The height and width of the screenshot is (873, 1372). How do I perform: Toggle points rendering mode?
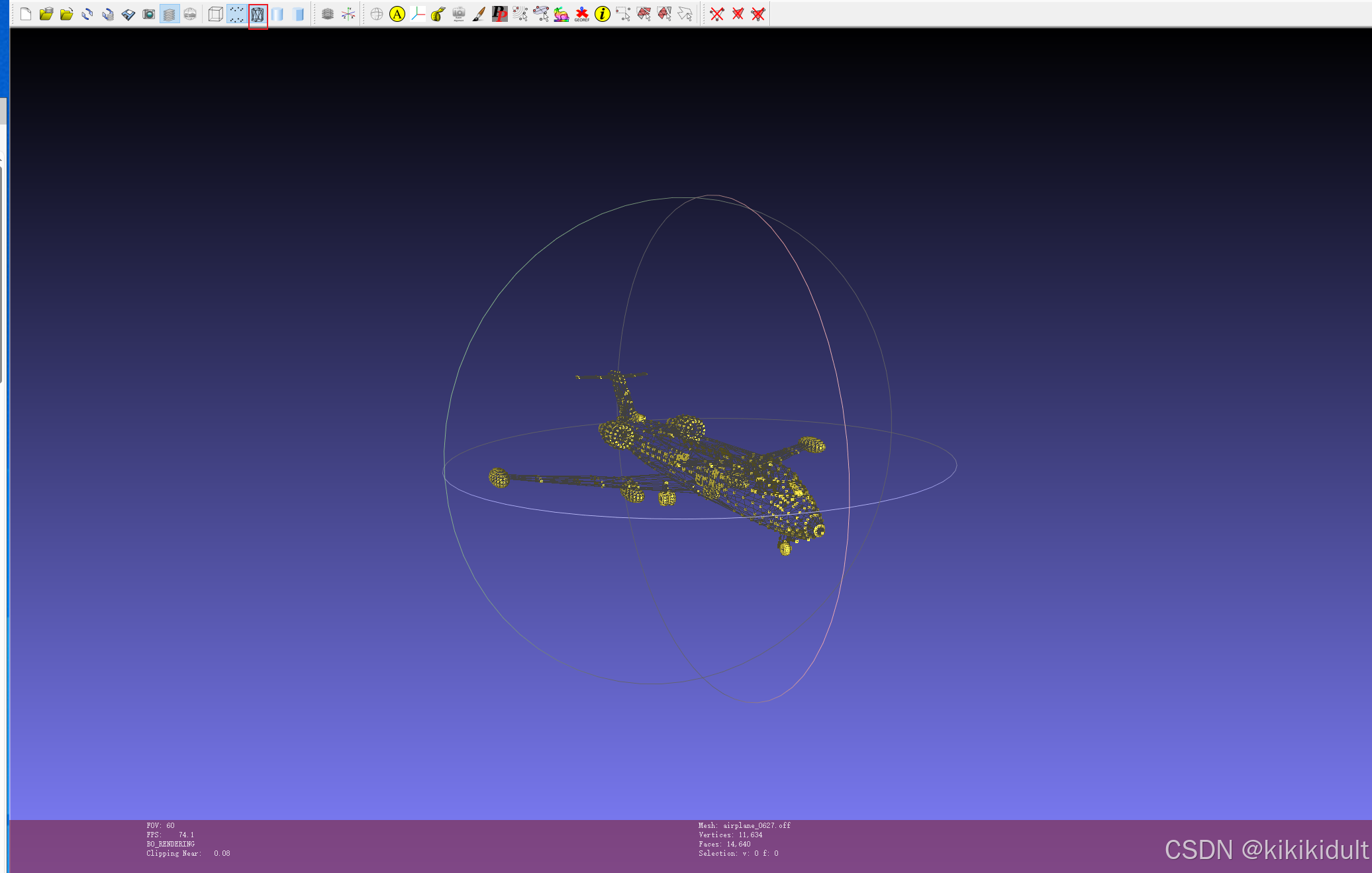(236, 14)
